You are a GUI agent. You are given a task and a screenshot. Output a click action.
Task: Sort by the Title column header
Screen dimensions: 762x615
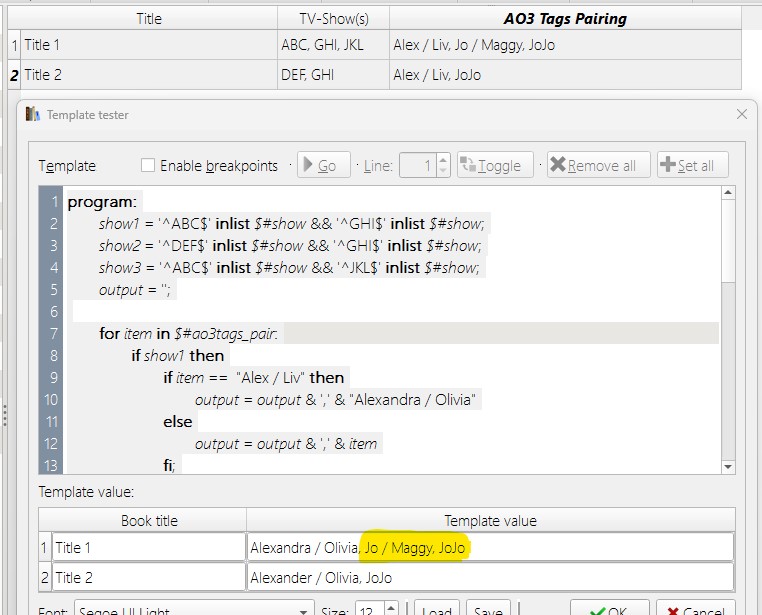tap(148, 18)
